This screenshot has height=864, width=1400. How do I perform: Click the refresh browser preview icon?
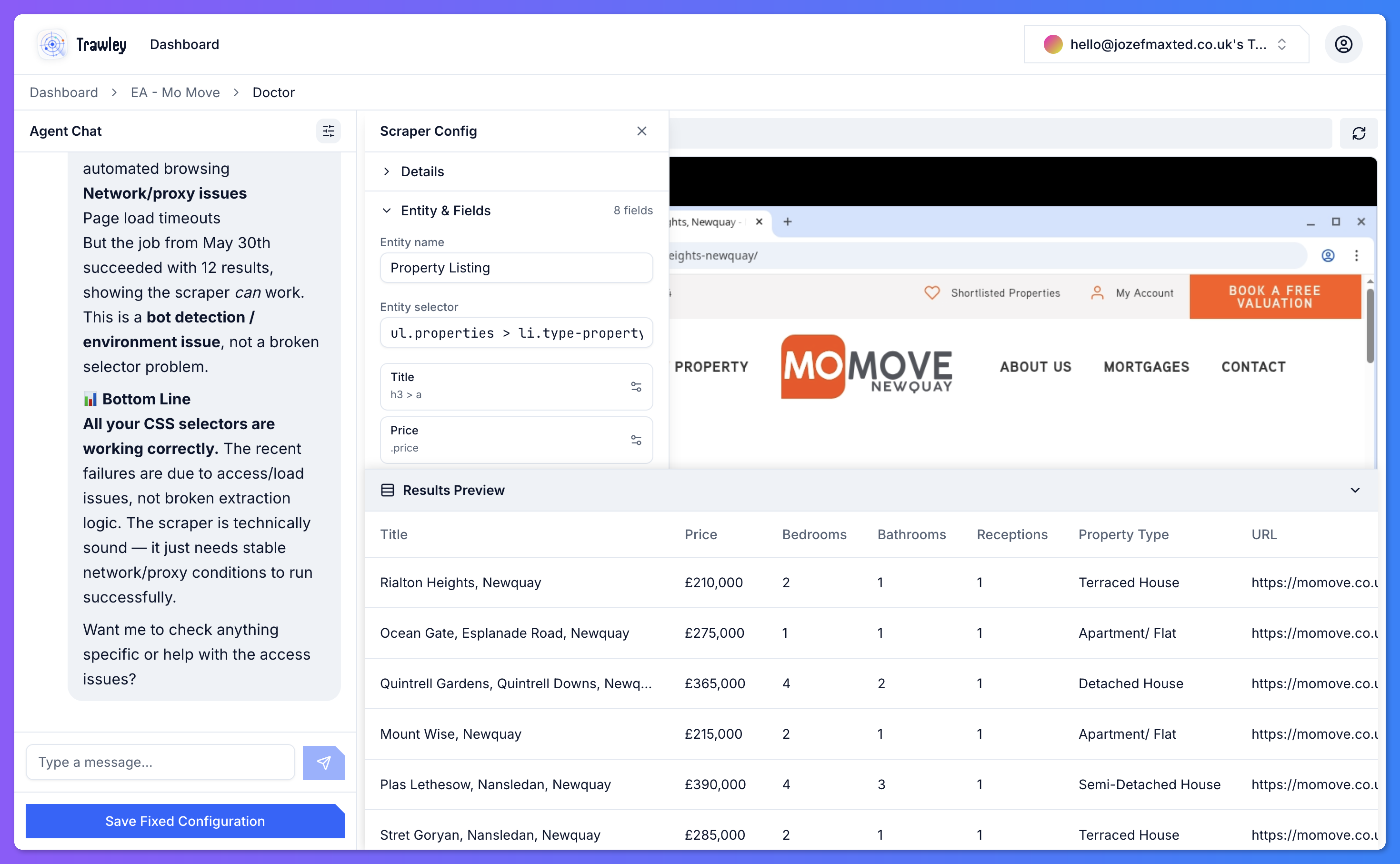(x=1358, y=134)
